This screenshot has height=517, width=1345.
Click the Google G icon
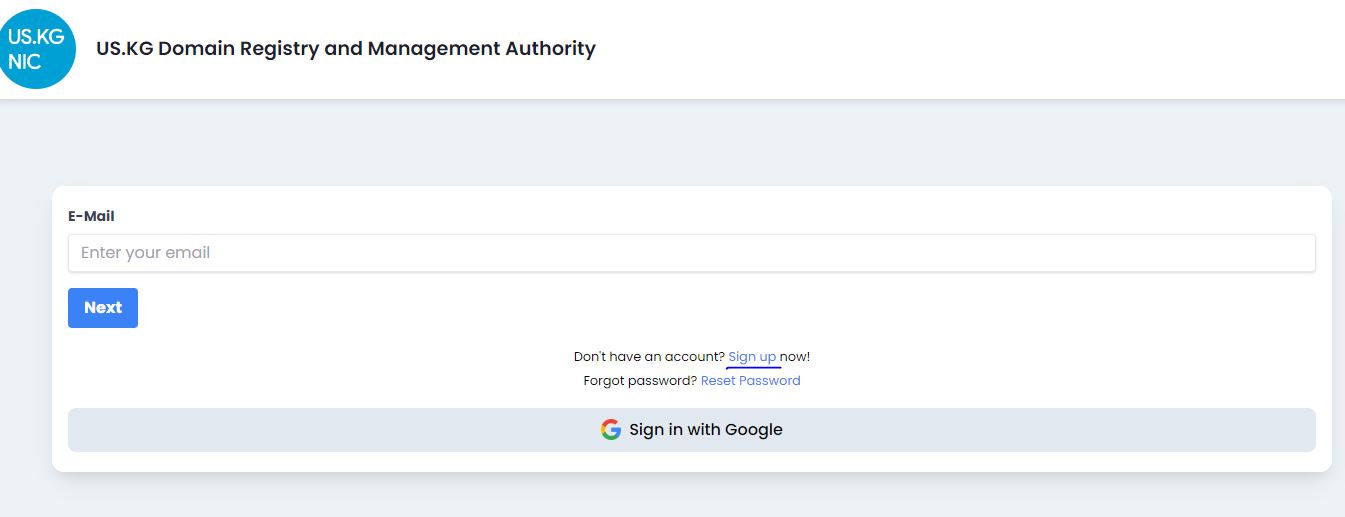pos(611,430)
